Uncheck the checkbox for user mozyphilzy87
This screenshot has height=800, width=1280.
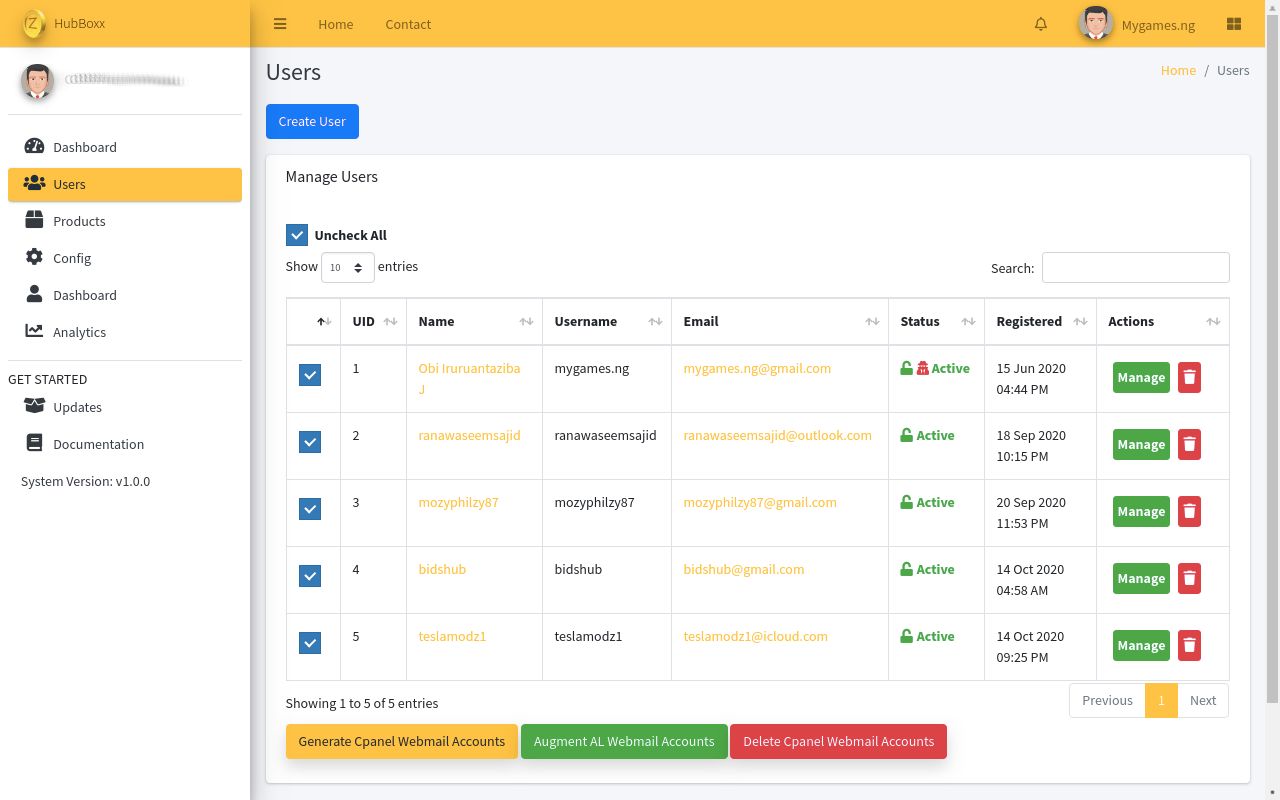tap(310, 509)
